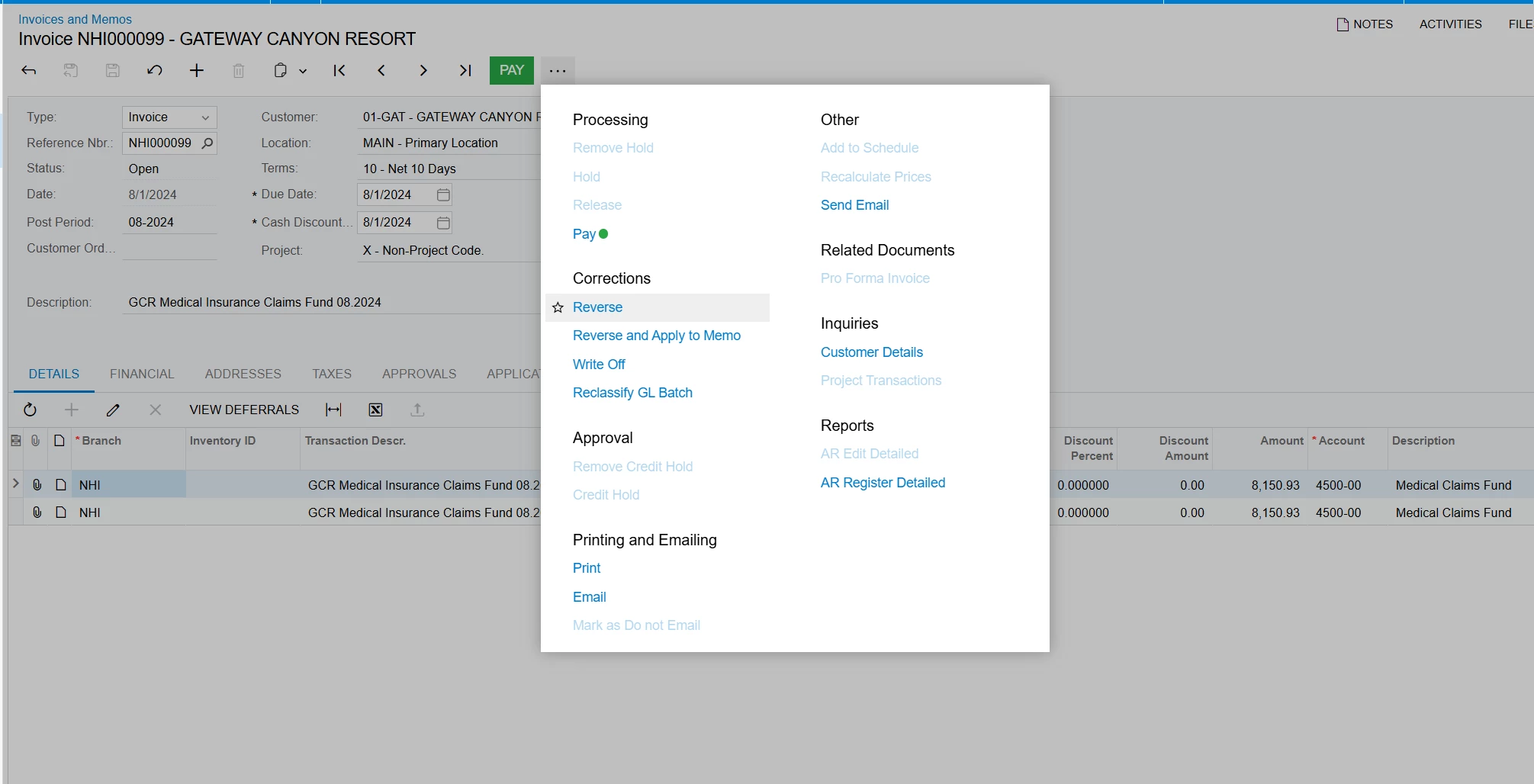The width and height of the screenshot is (1534, 784).
Task: Click the Delete trash icon
Action: (x=239, y=70)
